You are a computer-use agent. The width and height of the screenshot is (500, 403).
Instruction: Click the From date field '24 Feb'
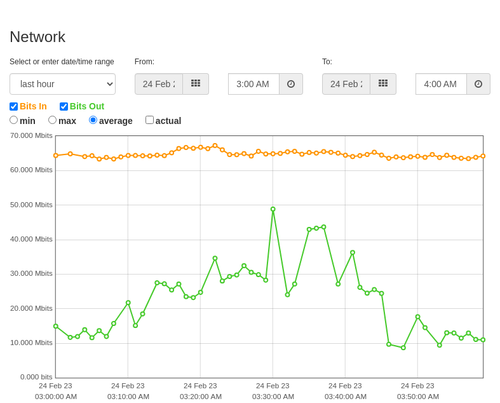(159, 84)
